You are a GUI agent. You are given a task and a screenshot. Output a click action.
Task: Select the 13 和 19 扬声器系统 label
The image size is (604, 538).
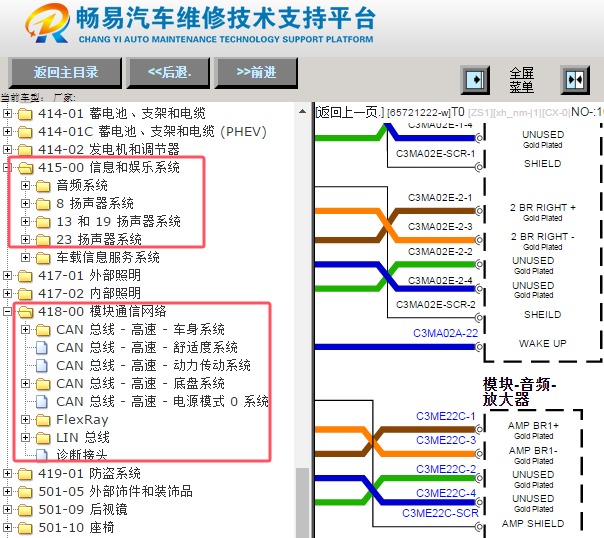[x=118, y=221]
